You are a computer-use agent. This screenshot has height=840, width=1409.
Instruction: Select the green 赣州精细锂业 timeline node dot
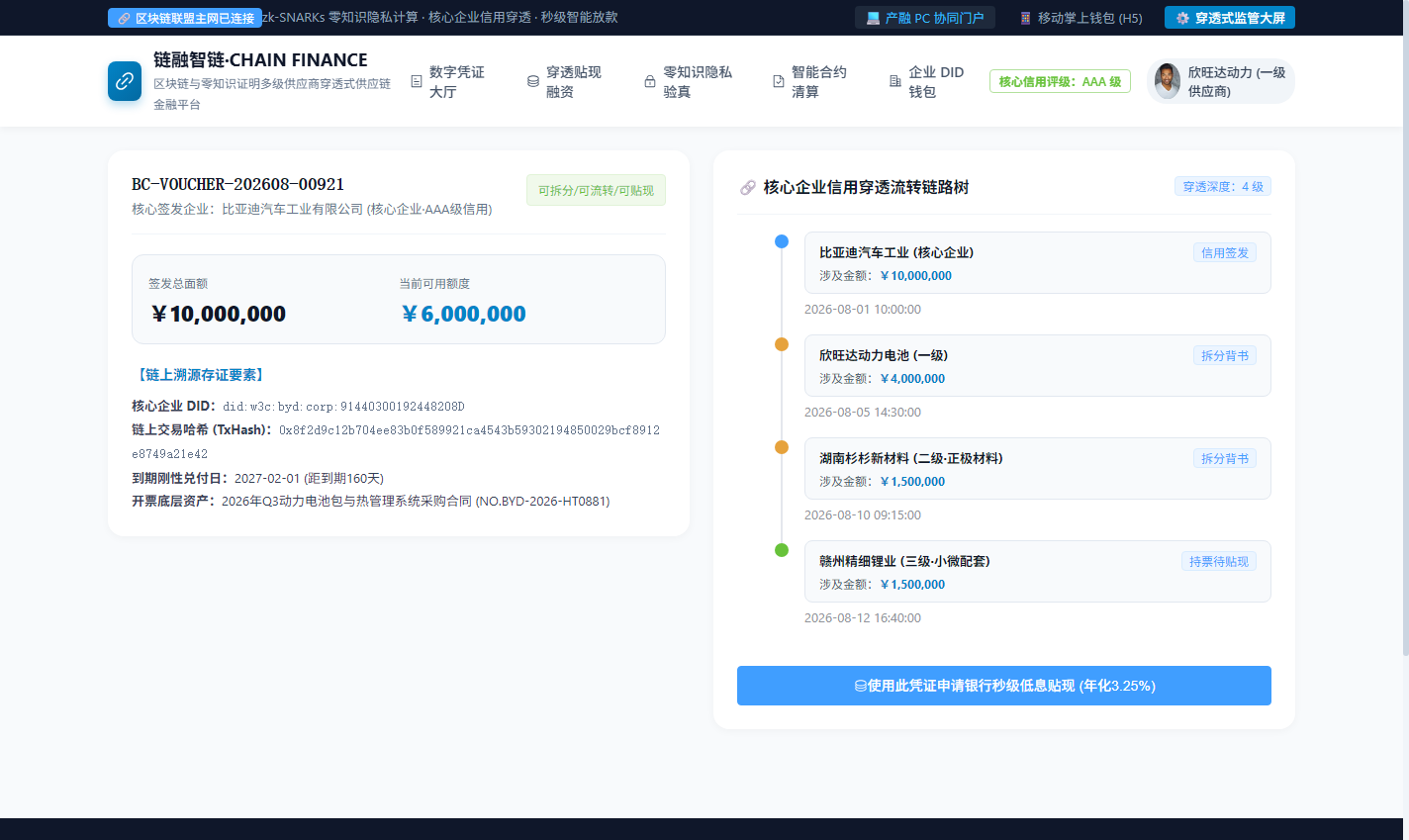pyautogui.click(x=782, y=550)
